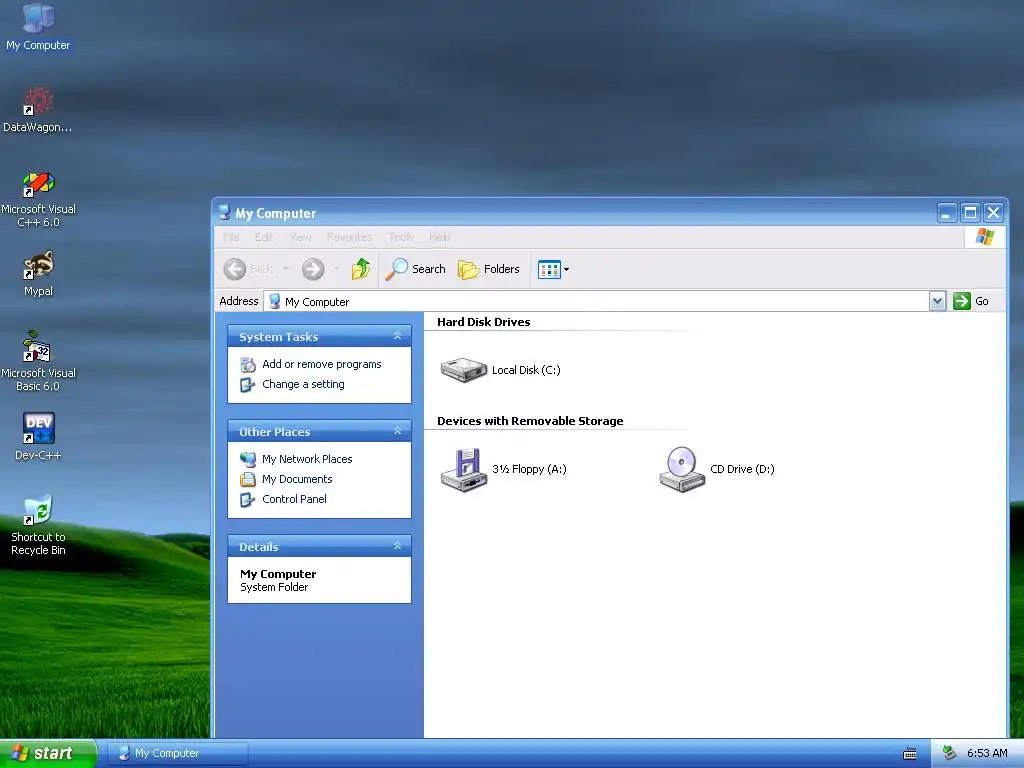Click Add or remove programs link
1024x768 pixels.
pyautogui.click(x=321, y=364)
